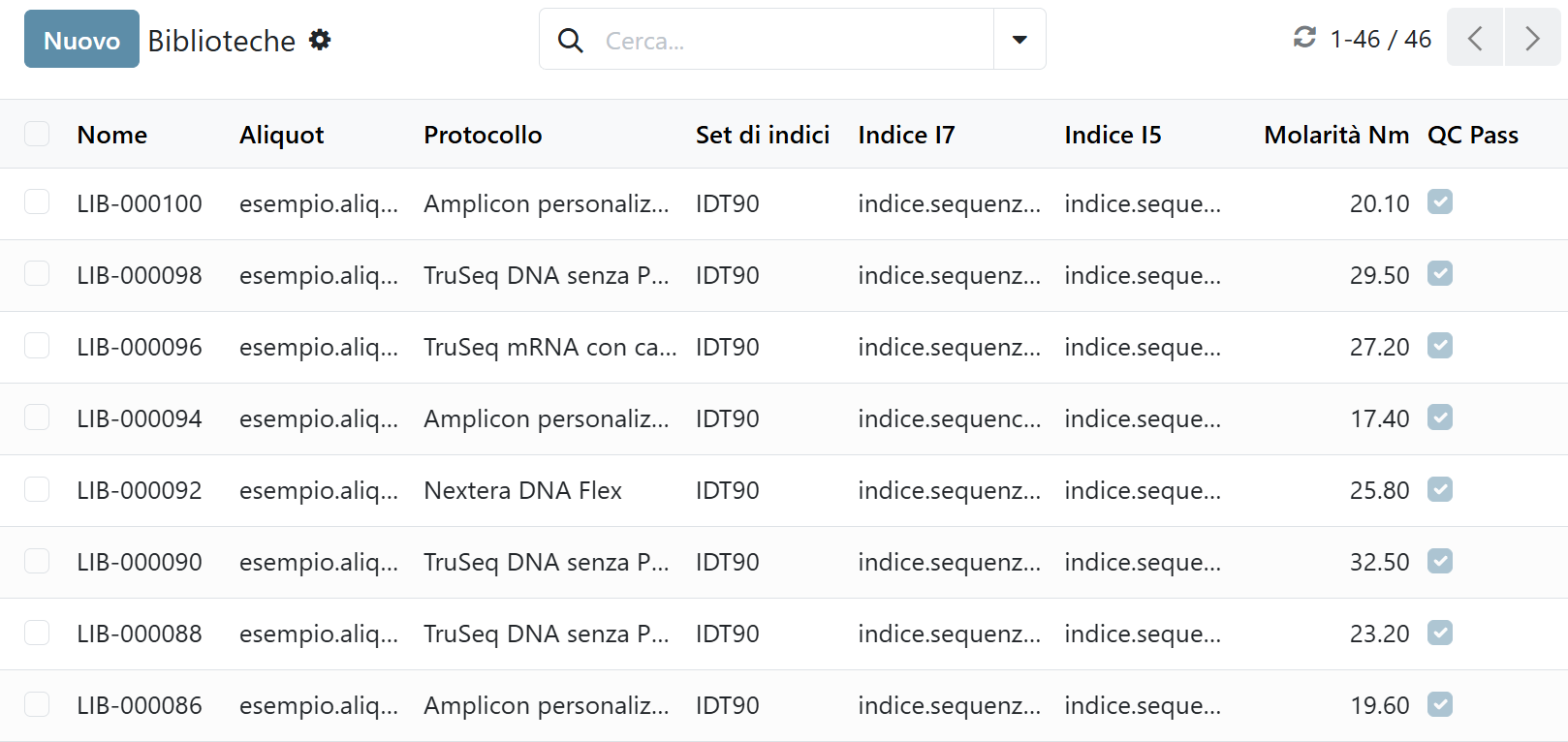Click QC Pass checkmark for LIB-000092

(1440, 489)
